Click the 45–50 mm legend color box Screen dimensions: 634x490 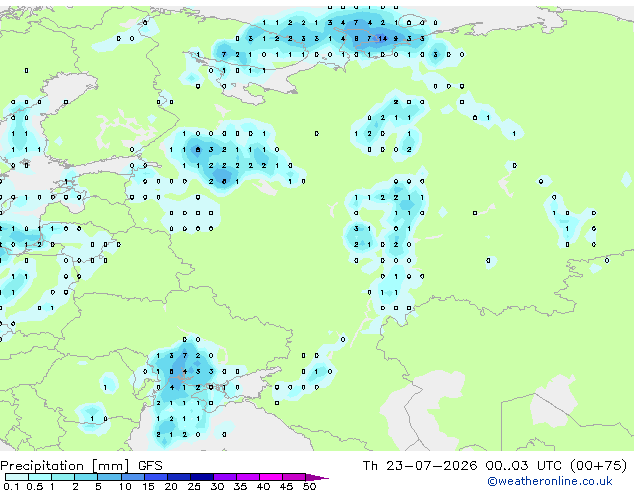click(x=294, y=477)
